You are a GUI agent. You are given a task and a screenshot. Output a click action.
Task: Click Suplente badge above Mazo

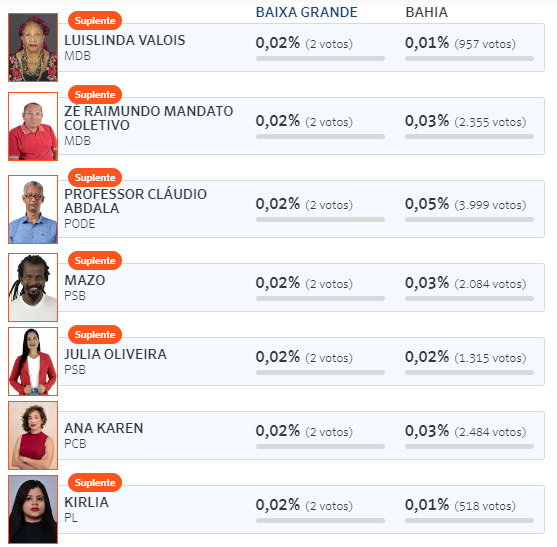coord(95,260)
